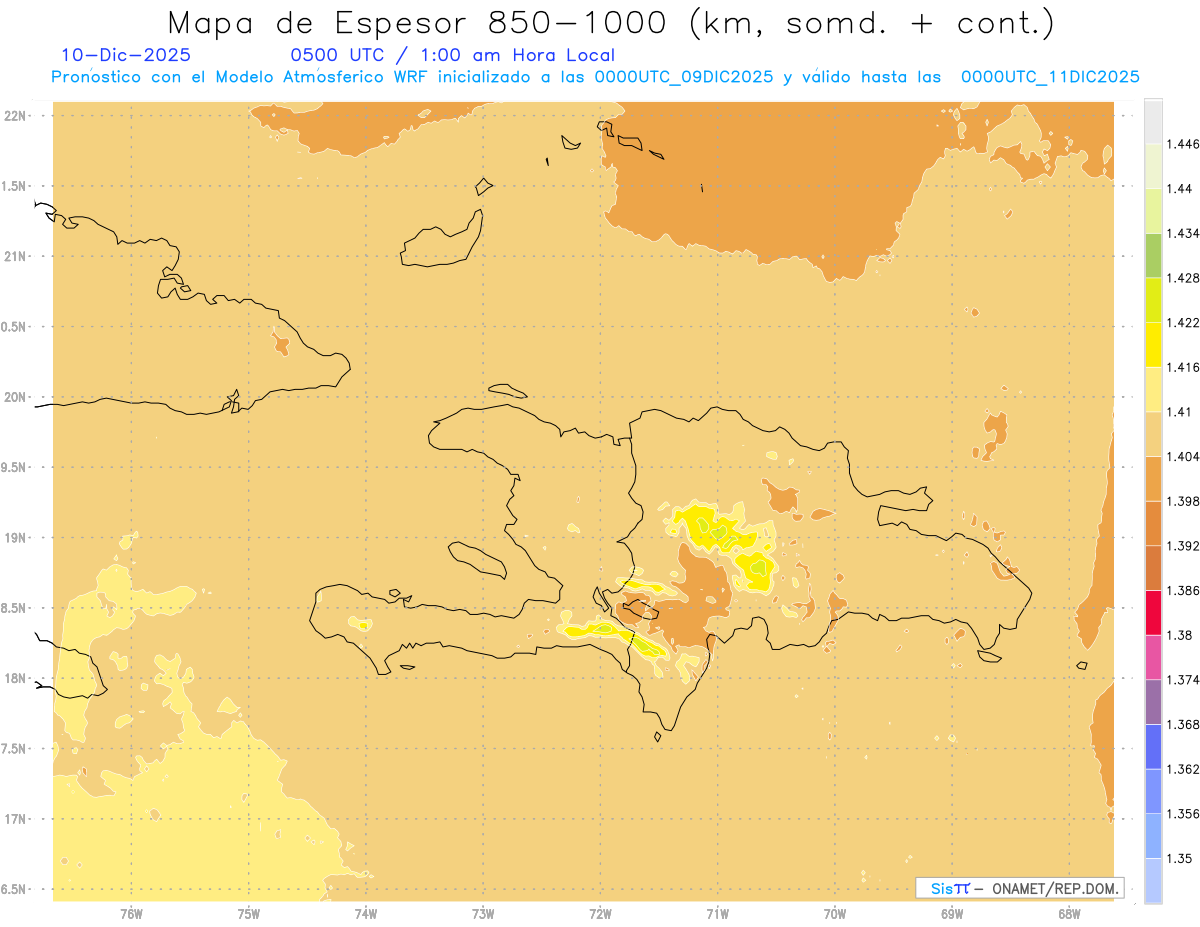Click the longitude label '68W'

(x=1069, y=913)
